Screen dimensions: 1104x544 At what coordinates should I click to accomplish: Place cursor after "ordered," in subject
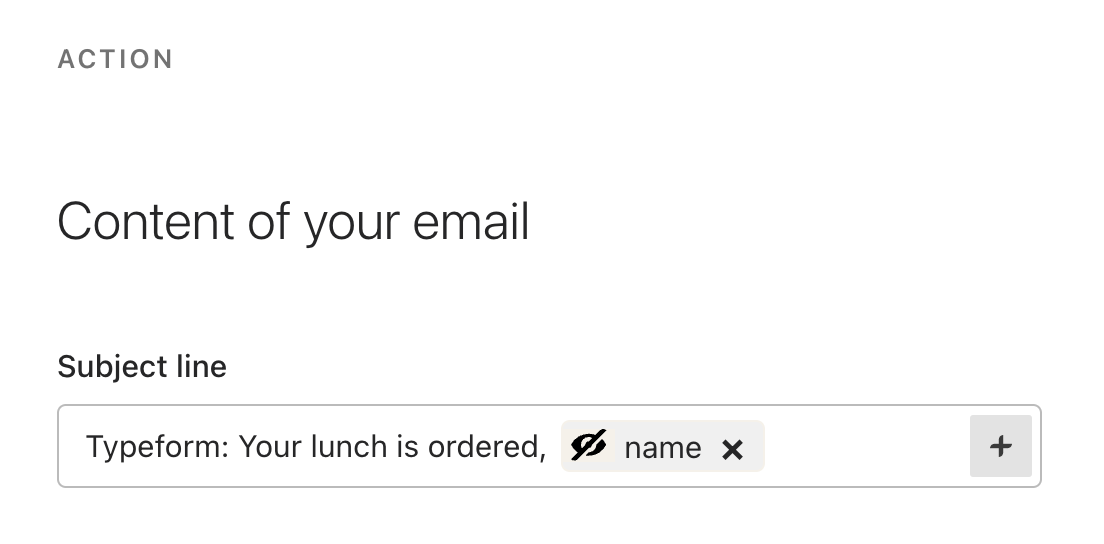[x=548, y=447]
